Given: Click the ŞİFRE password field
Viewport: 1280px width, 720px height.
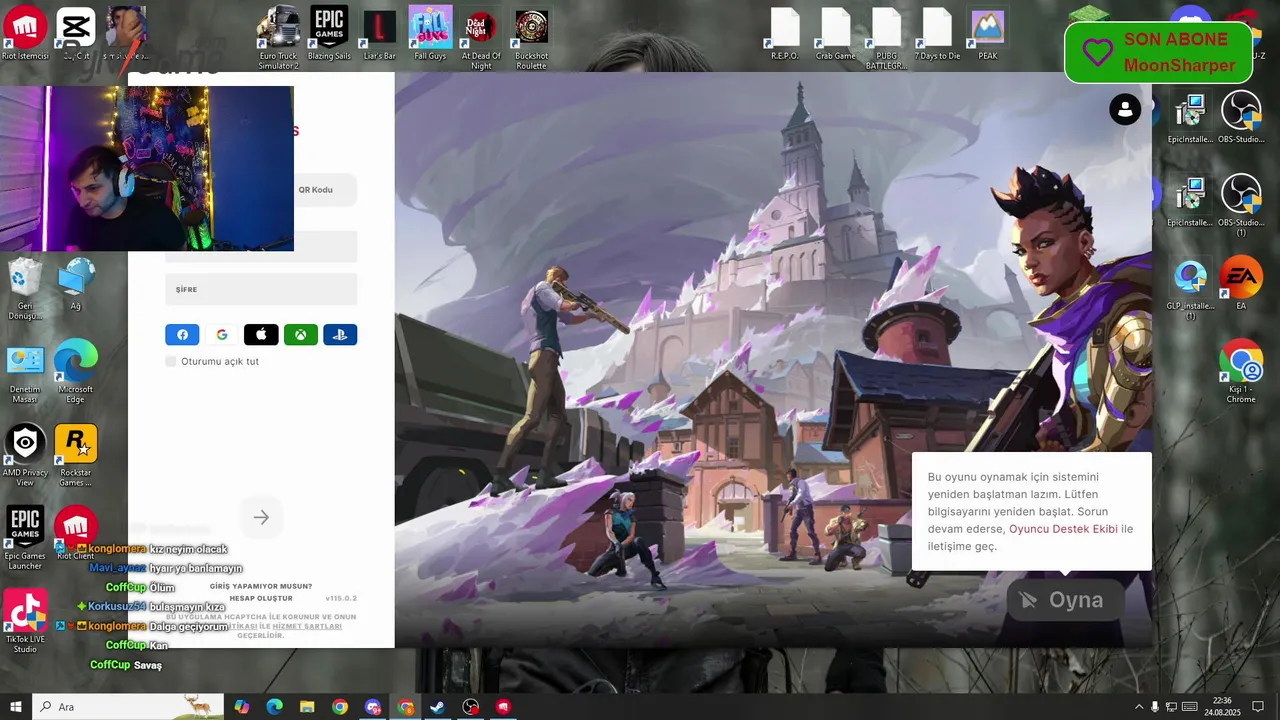Looking at the screenshot, I should [261, 289].
